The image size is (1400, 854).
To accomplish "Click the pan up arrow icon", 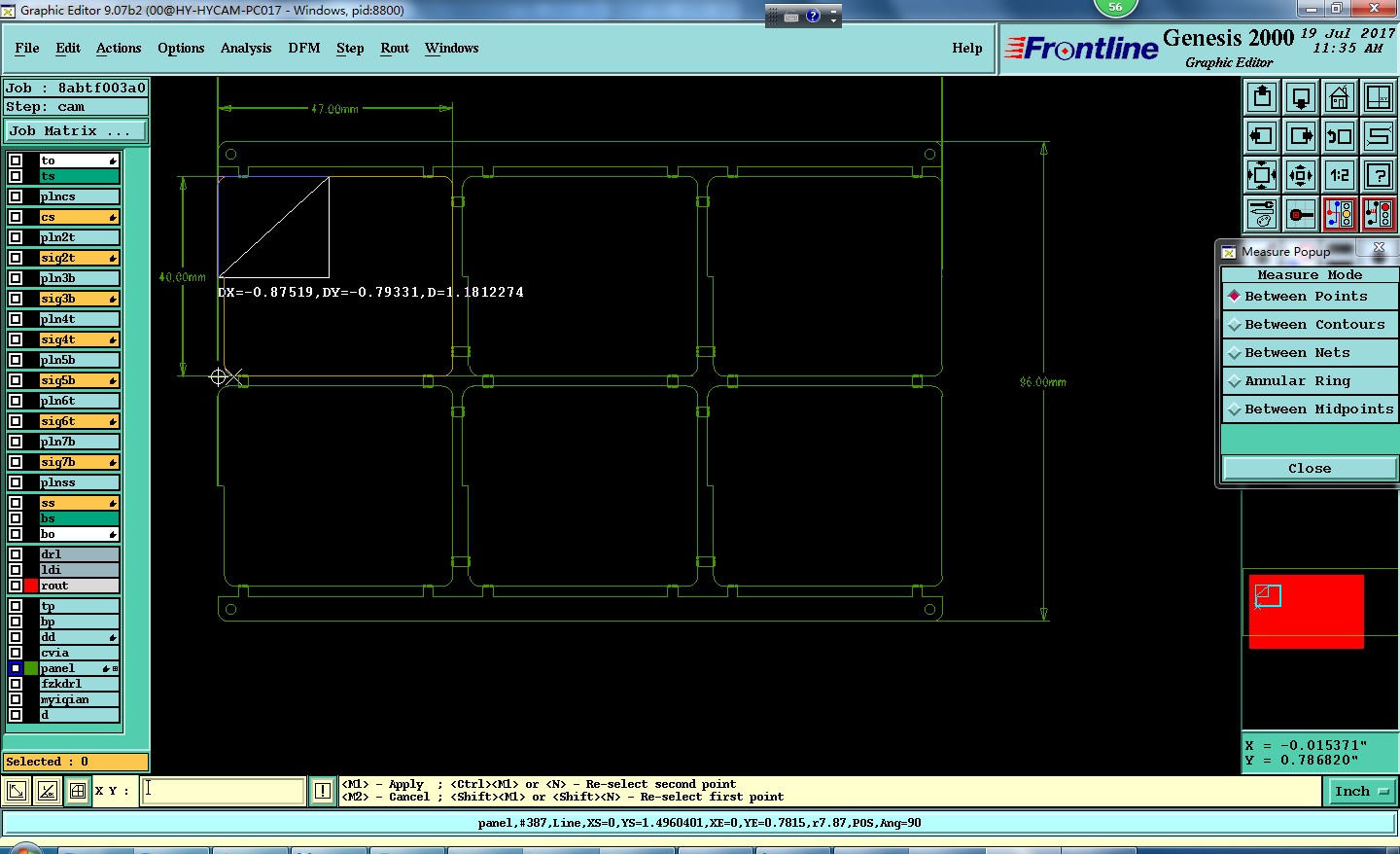I will [x=1262, y=97].
